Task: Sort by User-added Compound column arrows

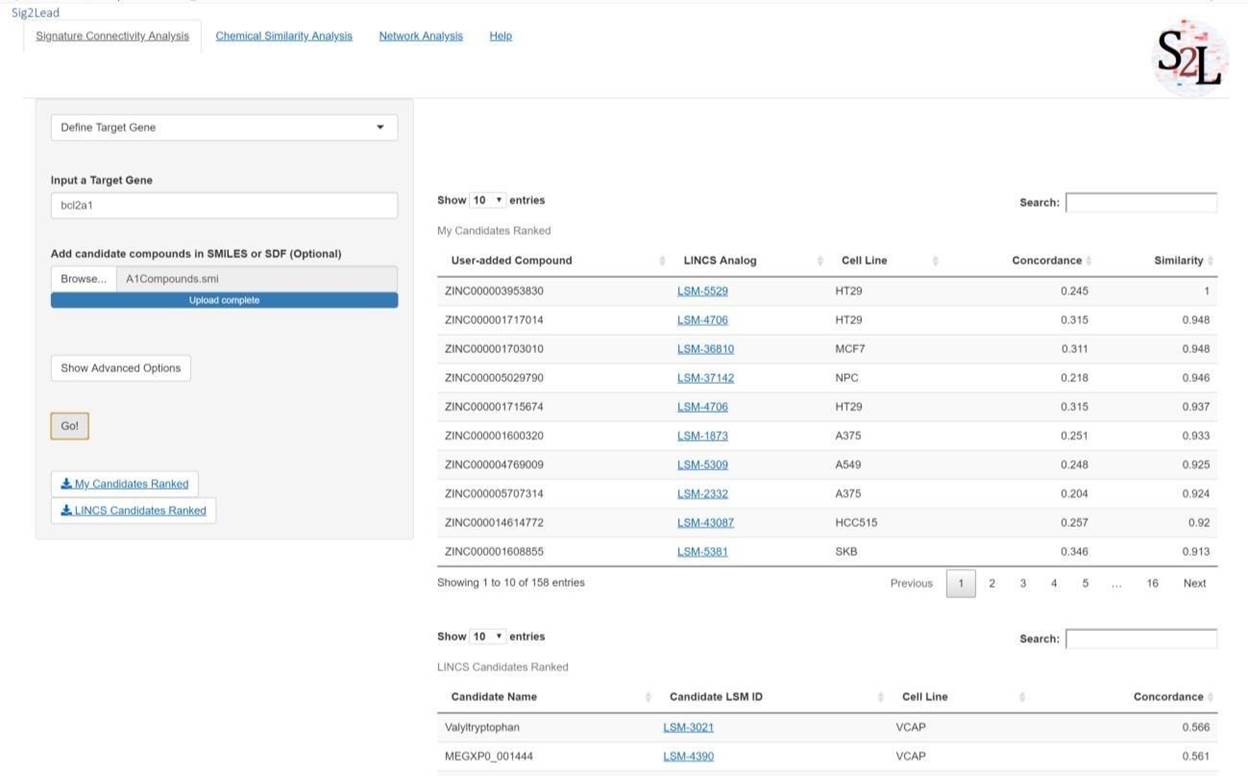Action: [662, 261]
